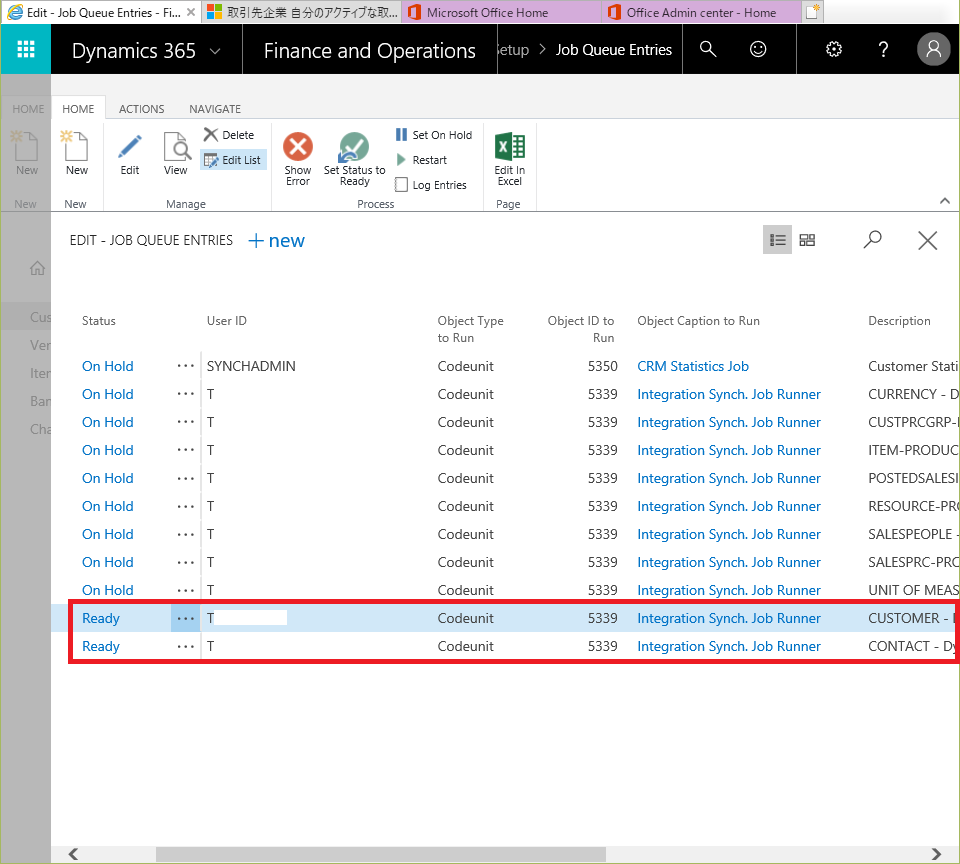Open new tab in the browser
The image size is (960, 864).
812,12
